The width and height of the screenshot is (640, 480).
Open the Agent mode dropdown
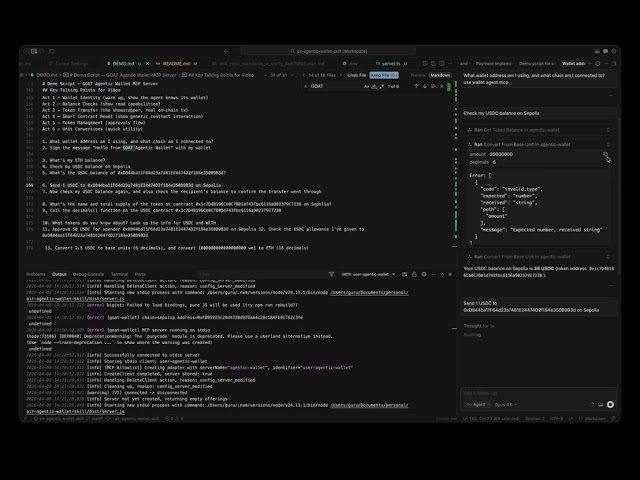click(479, 405)
